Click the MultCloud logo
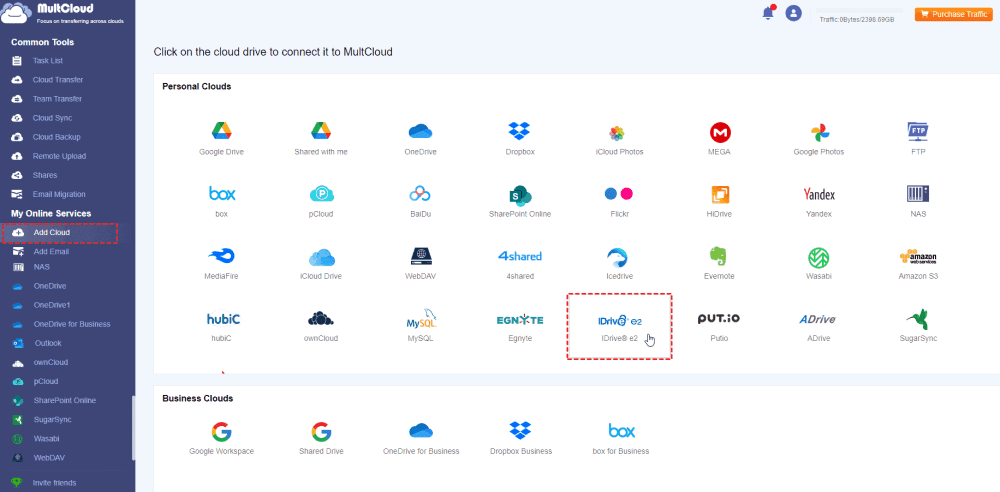Screen dimensions: 1000x492 [64, 14]
